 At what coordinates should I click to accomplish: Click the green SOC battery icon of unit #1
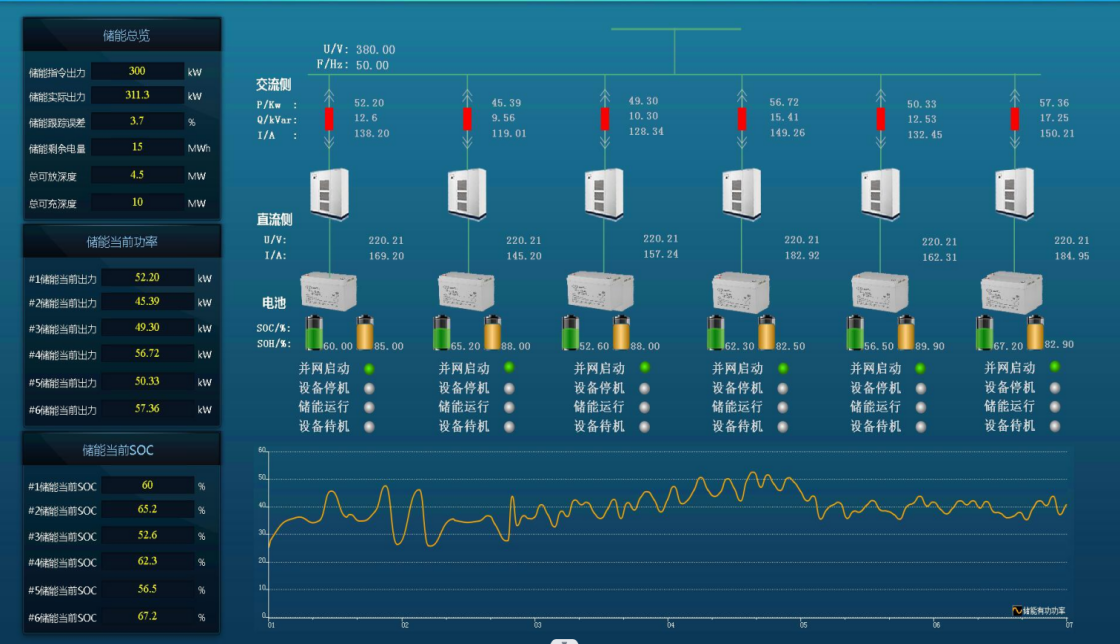coord(315,332)
